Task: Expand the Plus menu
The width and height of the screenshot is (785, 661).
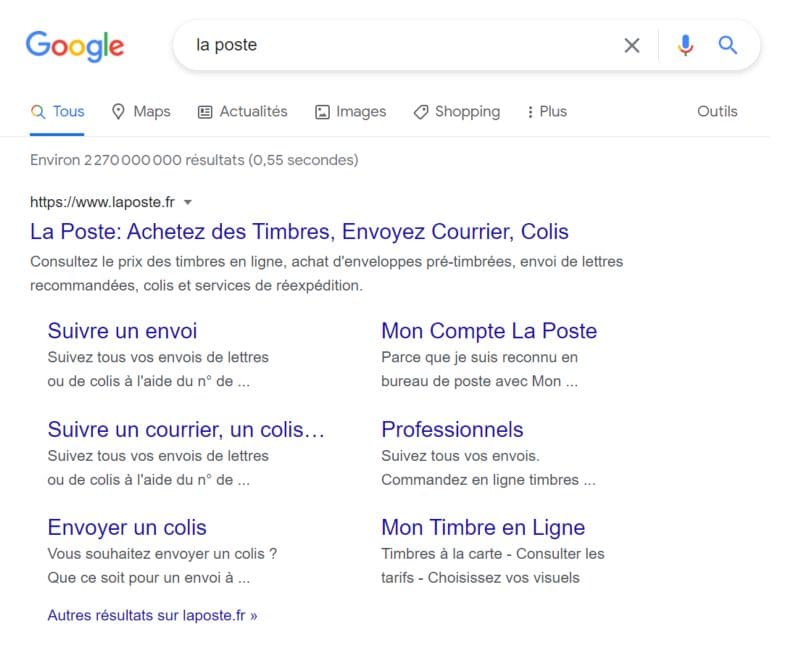Action: [x=547, y=111]
